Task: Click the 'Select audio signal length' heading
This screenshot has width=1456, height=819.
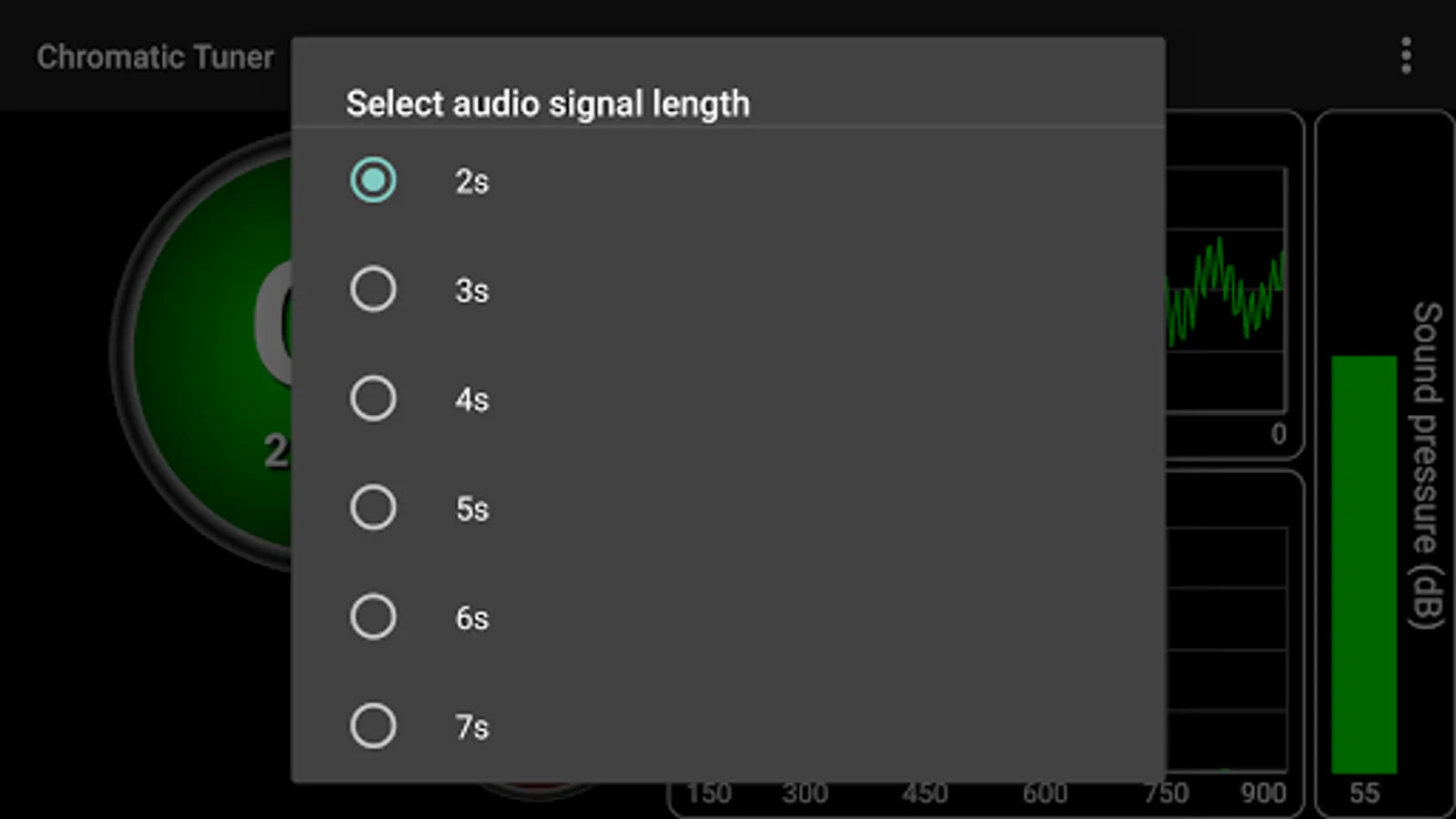Action: click(x=548, y=104)
